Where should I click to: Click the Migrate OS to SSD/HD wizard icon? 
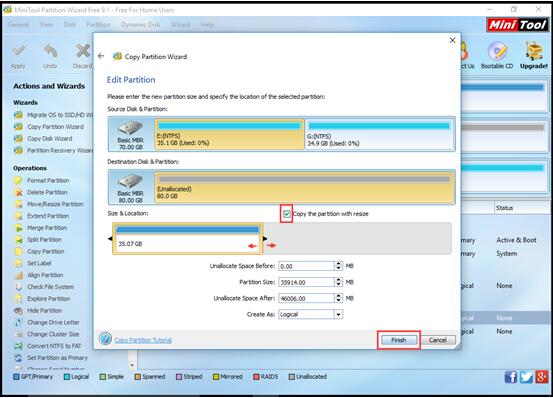tap(18, 115)
